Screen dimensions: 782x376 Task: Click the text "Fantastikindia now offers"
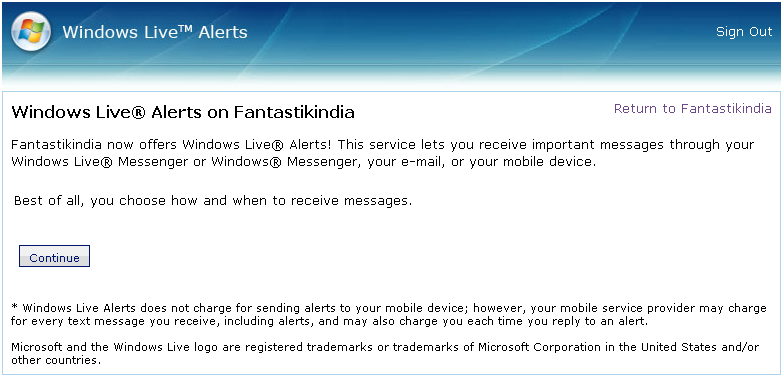[94, 145]
